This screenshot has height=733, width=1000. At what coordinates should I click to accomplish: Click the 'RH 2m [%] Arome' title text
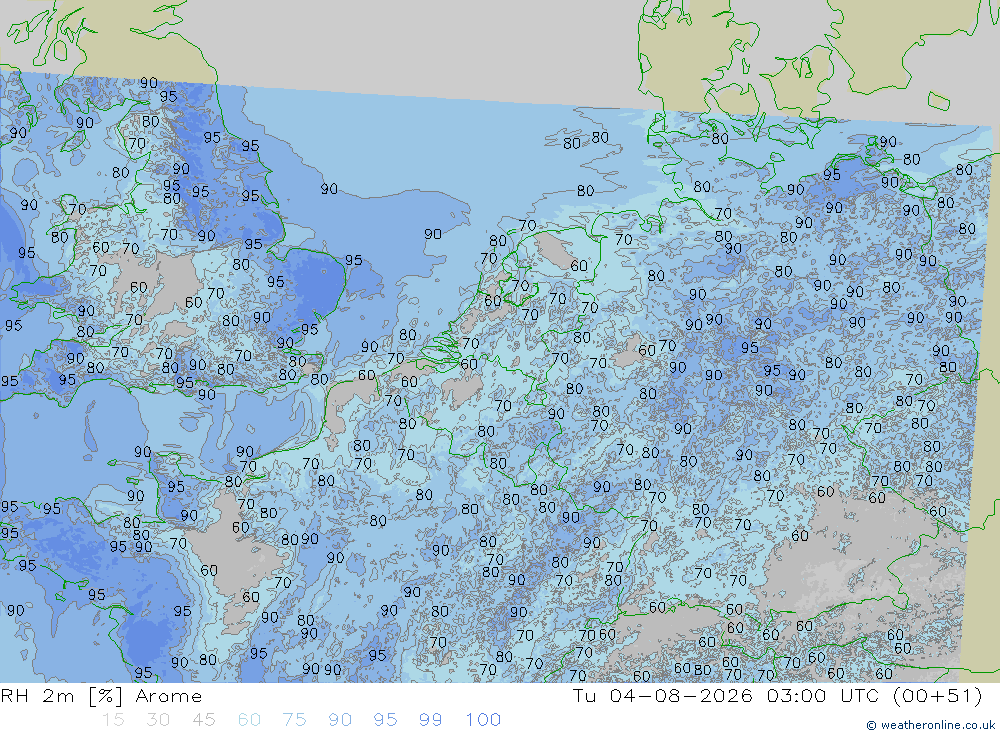[x=101, y=696]
